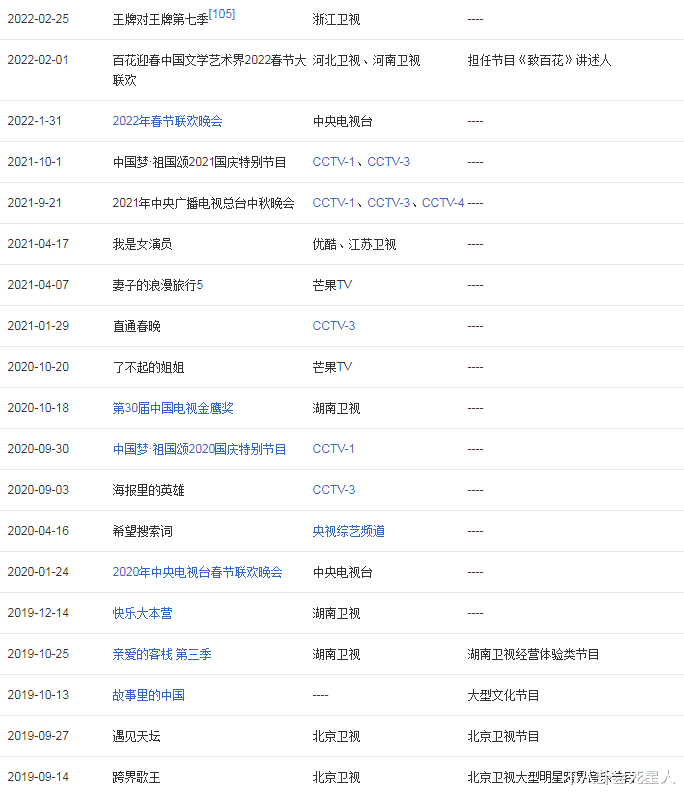Open the 快乐大本营 link

(x=142, y=613)
